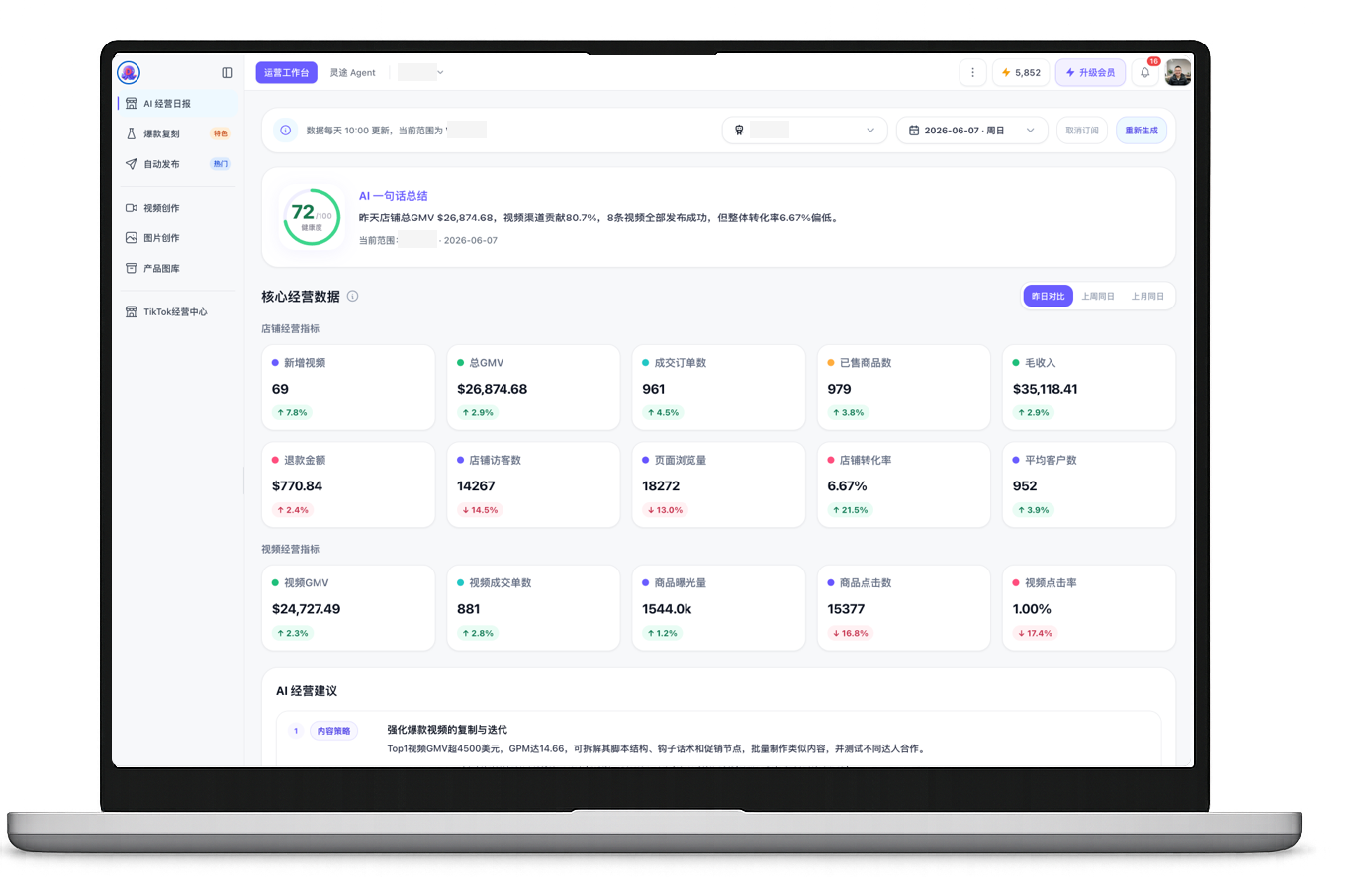Click the 升级会员 upgrade button
The height and width of the screenshot is (877, 1372).
pos(1090,72)
